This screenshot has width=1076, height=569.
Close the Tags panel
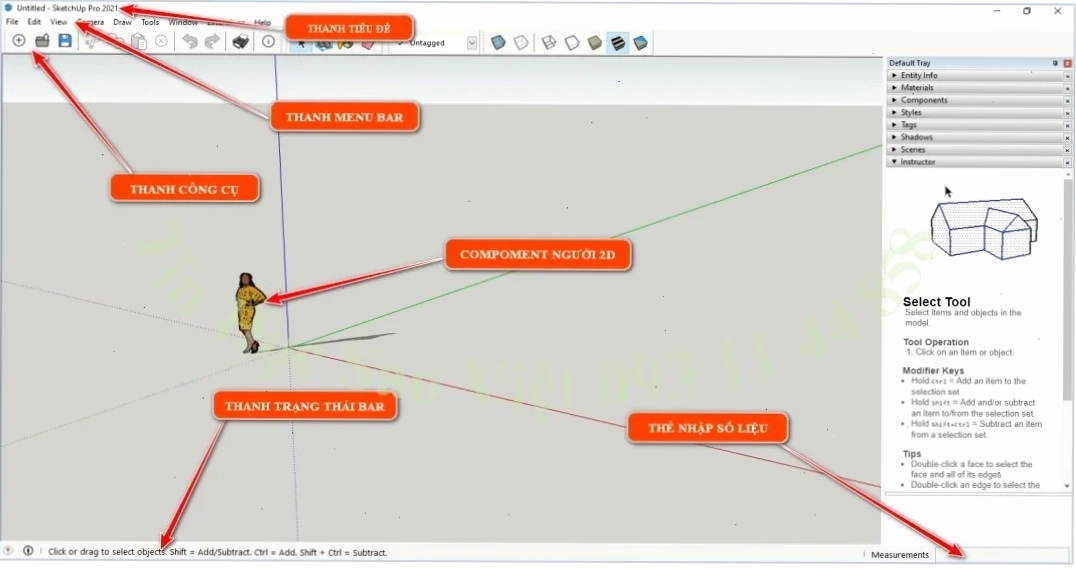(1067, 126)
